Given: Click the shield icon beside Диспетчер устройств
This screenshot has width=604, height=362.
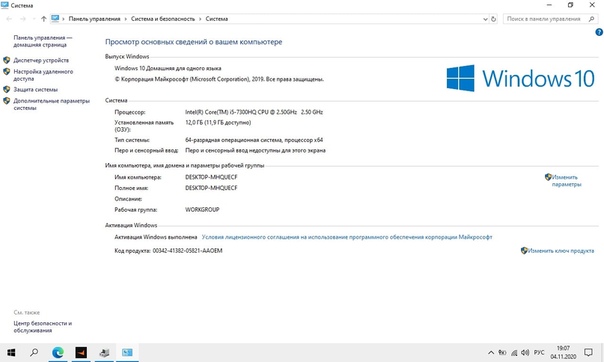Looking at the screenshot, I should tap(7, 60).
